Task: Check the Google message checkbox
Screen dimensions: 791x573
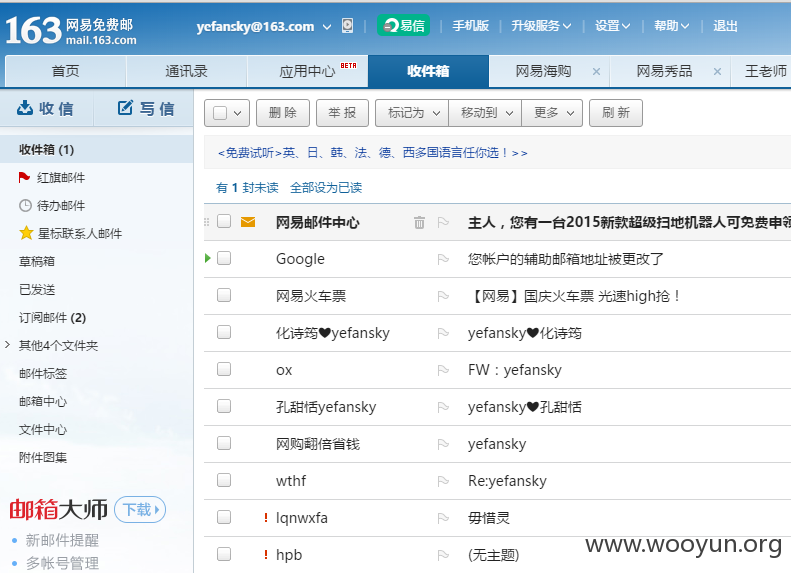Action: 224,258
